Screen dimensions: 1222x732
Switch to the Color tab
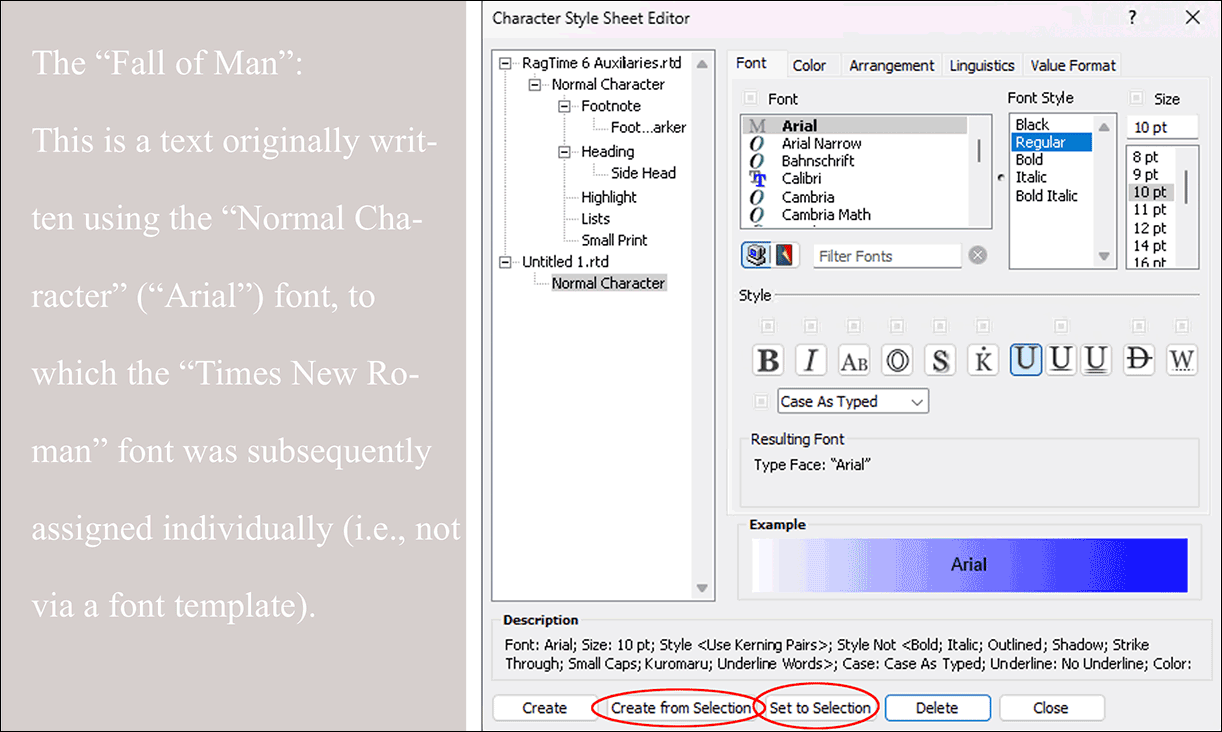tap(809, 65)
